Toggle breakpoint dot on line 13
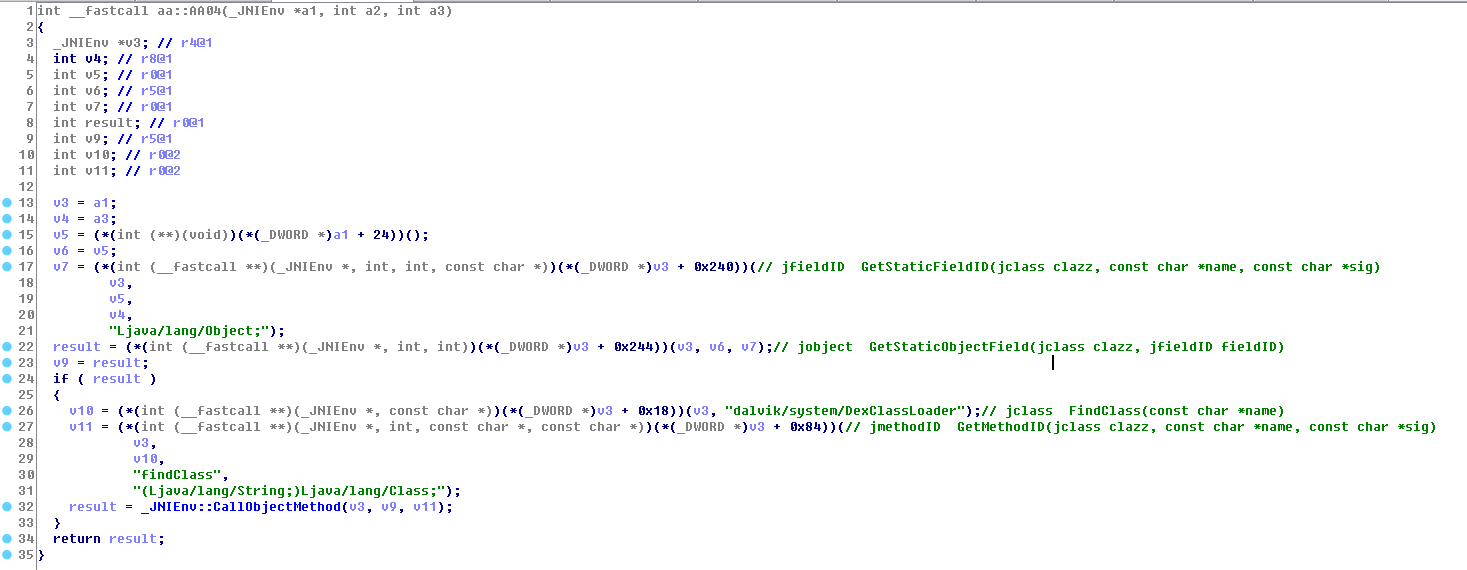The width and height of the screenshot is (1467, 570). 7,203
